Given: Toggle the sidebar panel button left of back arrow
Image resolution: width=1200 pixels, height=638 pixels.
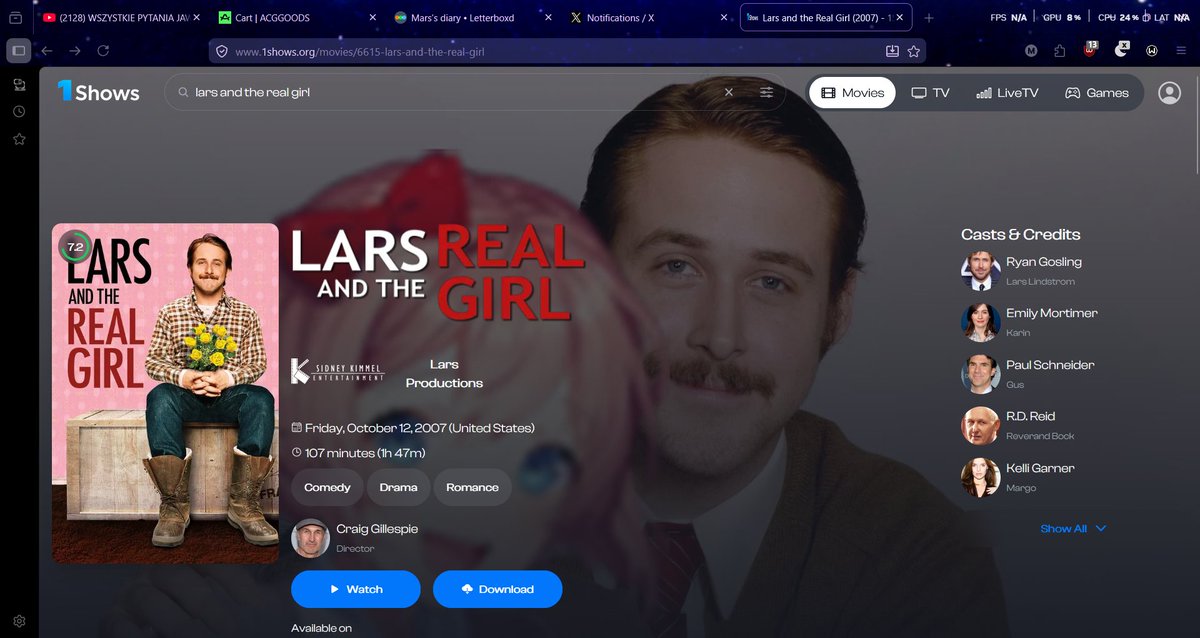Looking at the screenshot, I should (x=18, y=51).
